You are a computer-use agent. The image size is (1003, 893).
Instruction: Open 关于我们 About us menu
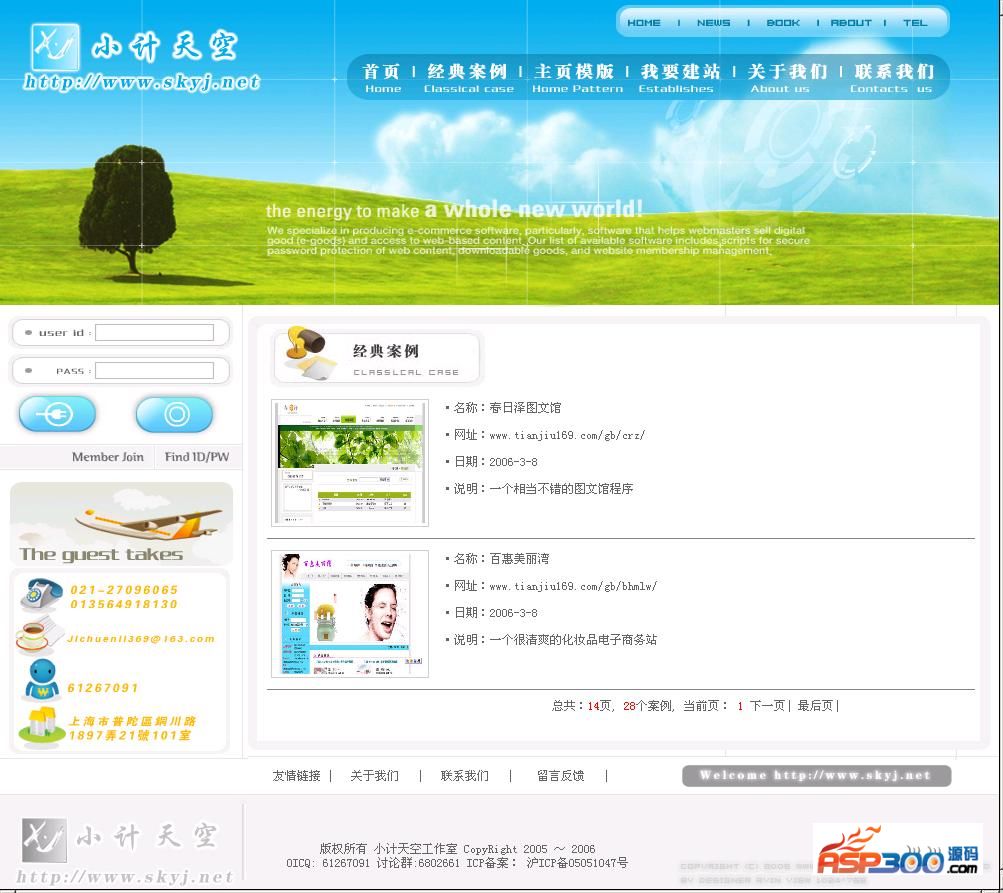click(x=787, y=78)
